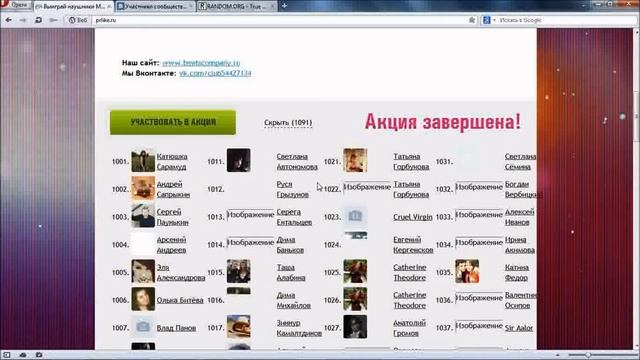This screenshot has width=640, height=360.
Task: Open Светлана Автономова profile link
Action: (297, 162)
